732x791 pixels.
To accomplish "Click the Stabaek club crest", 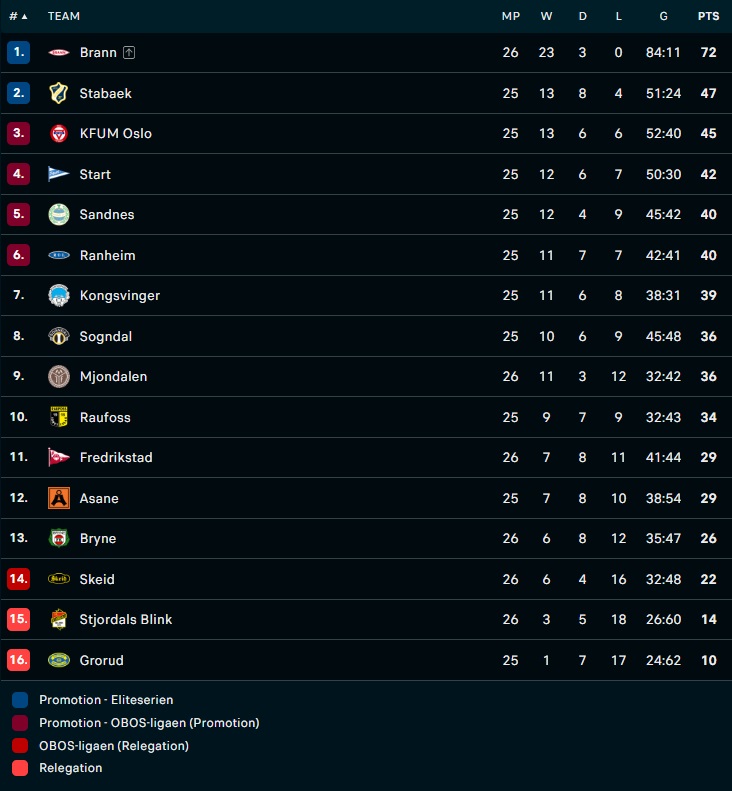I will pyautogui.click(x=59, y=93).
